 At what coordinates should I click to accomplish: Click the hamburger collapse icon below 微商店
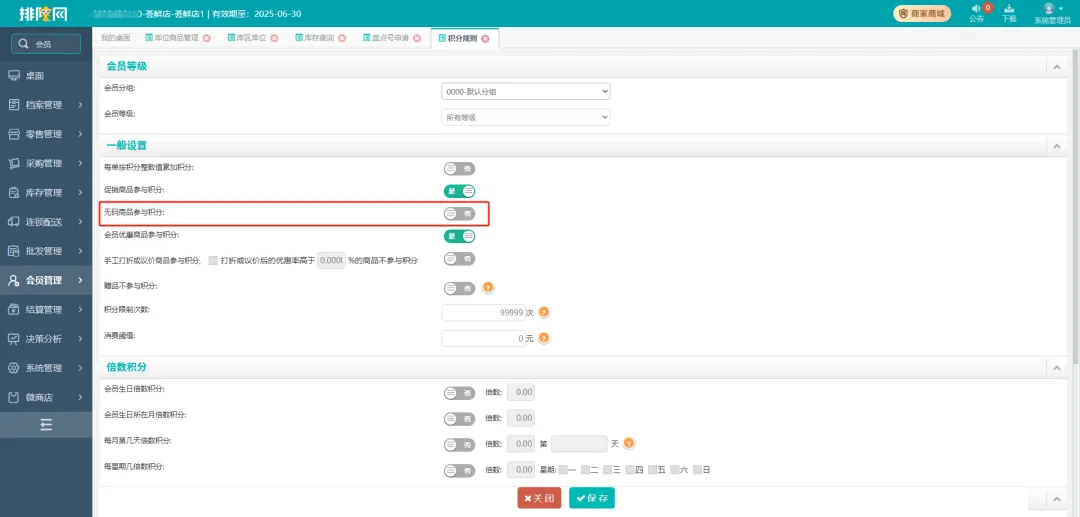[46, 425]
